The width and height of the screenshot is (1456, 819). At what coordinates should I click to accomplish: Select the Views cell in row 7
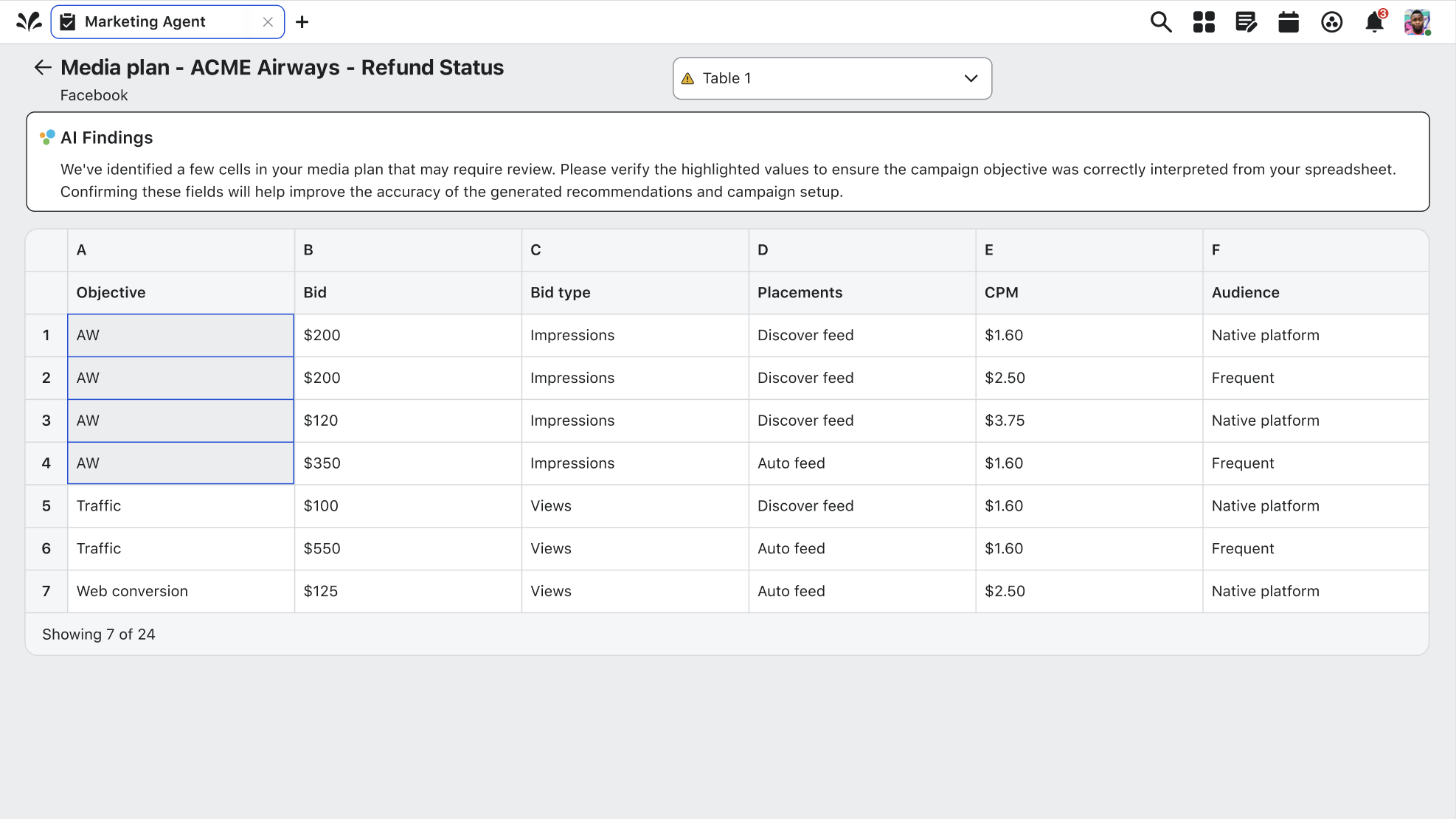[635, 592]
